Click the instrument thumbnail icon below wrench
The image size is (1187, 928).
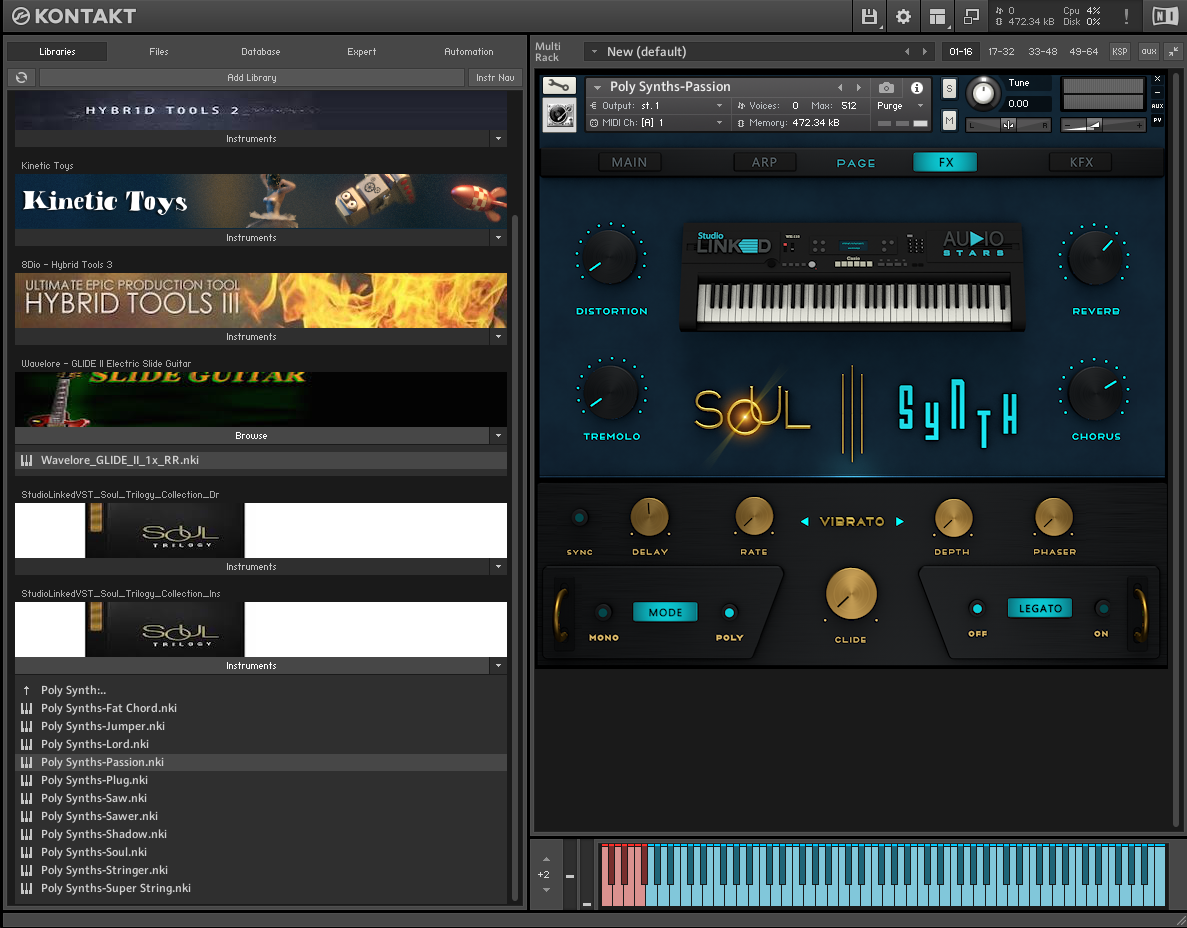(x=559, y=115)
